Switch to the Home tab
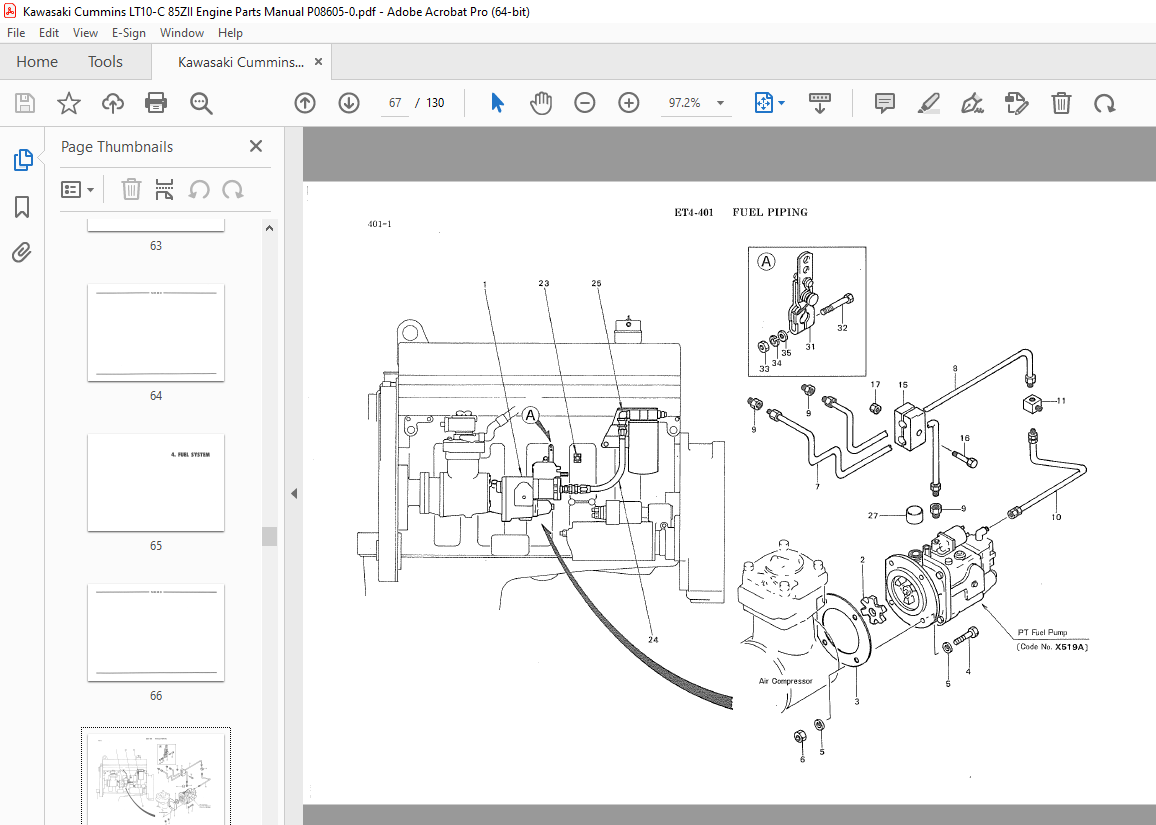Screen dimensions: 1156x825 [x=37, y=62]
